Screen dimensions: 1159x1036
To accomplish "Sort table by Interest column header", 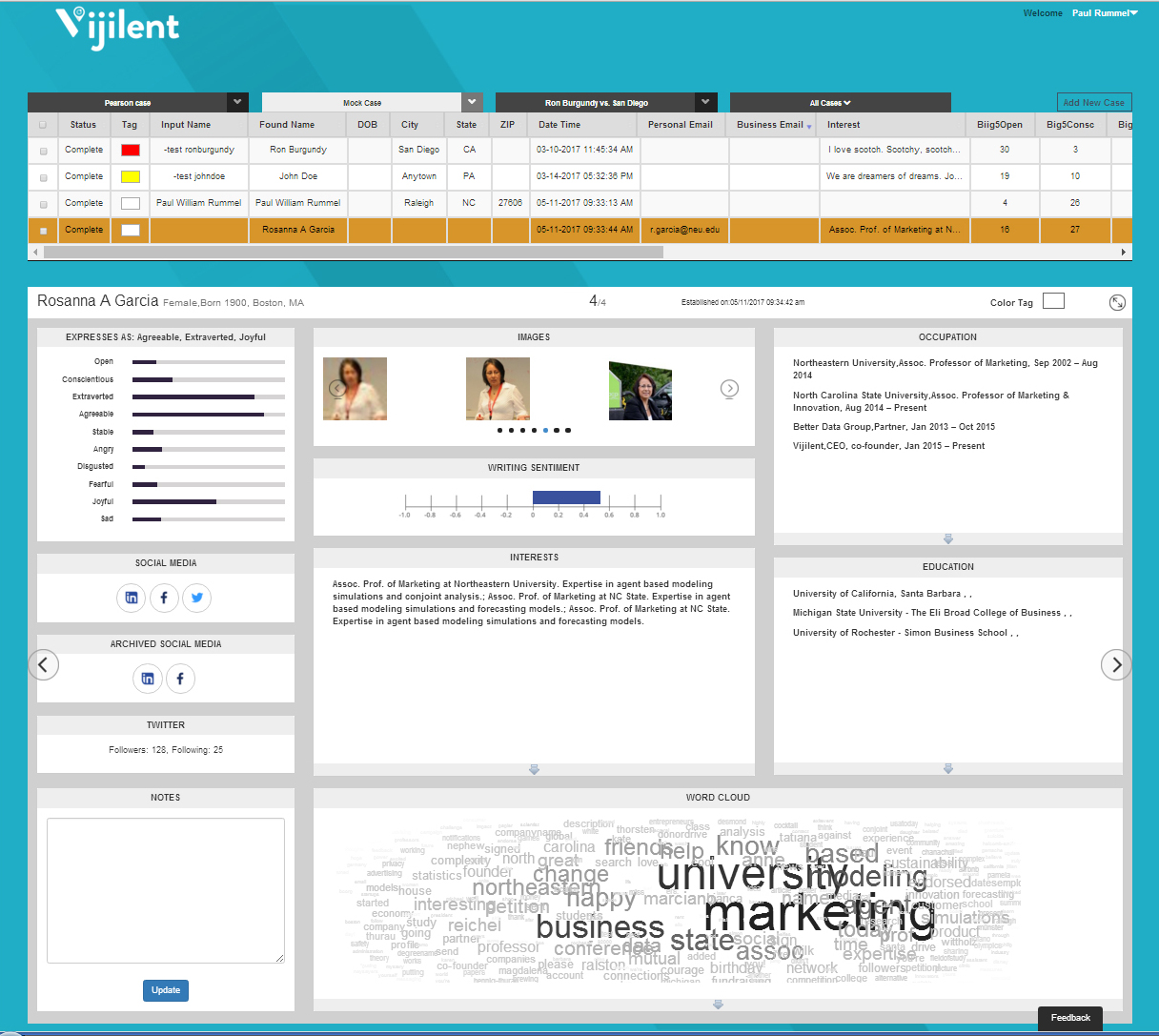I will coord(844,125).
